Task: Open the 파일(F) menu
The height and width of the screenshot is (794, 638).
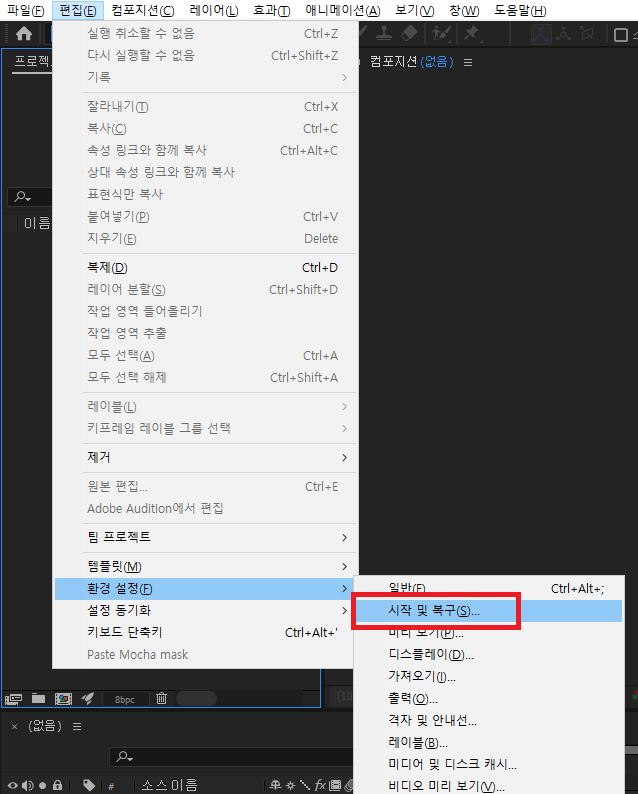Action: coord(25,10)
